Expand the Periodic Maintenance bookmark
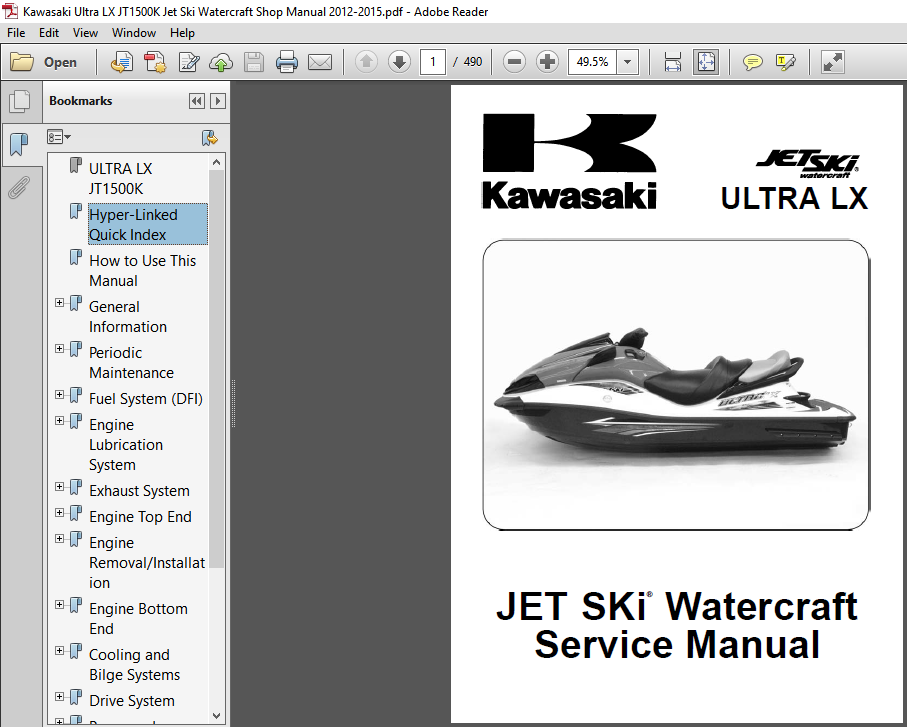The width and height of the screenshot is (907, 727). click(x=59, y=348)
